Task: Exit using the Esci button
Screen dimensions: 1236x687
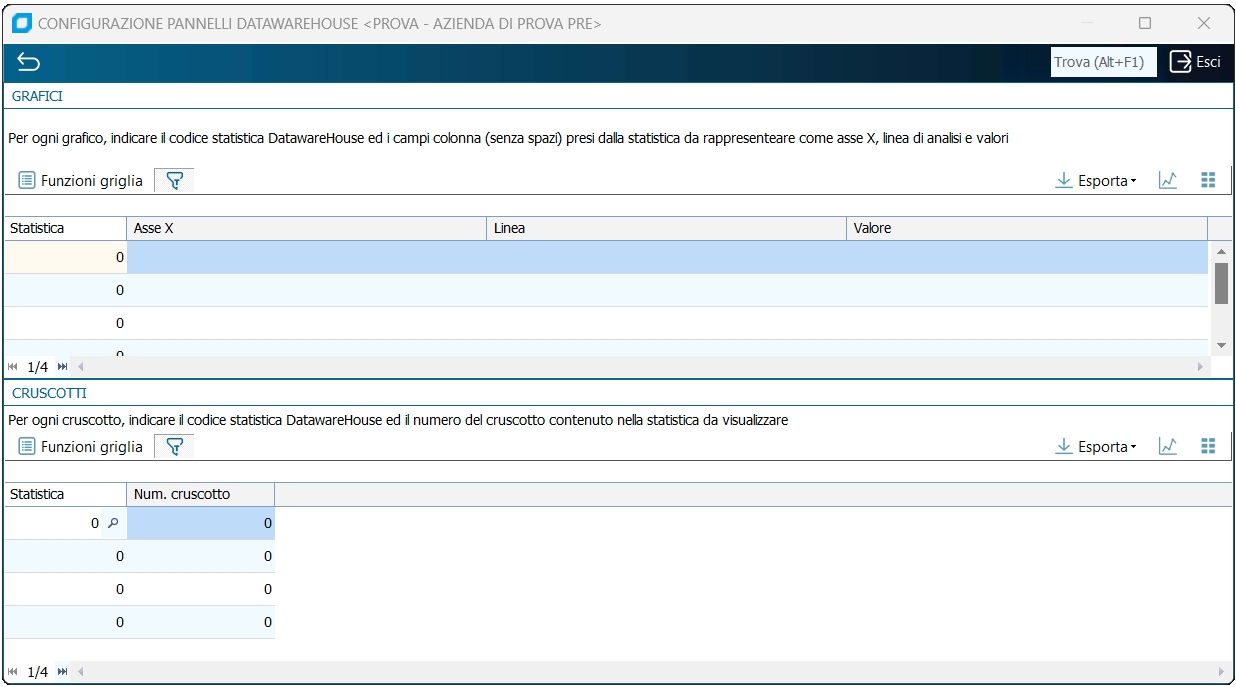Action: [x=1195, y=62]
